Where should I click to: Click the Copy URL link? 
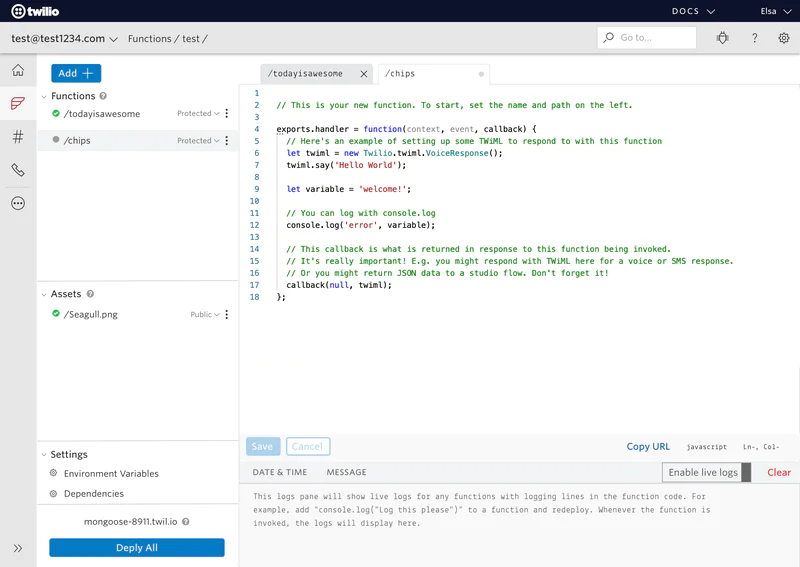(648, 447)
